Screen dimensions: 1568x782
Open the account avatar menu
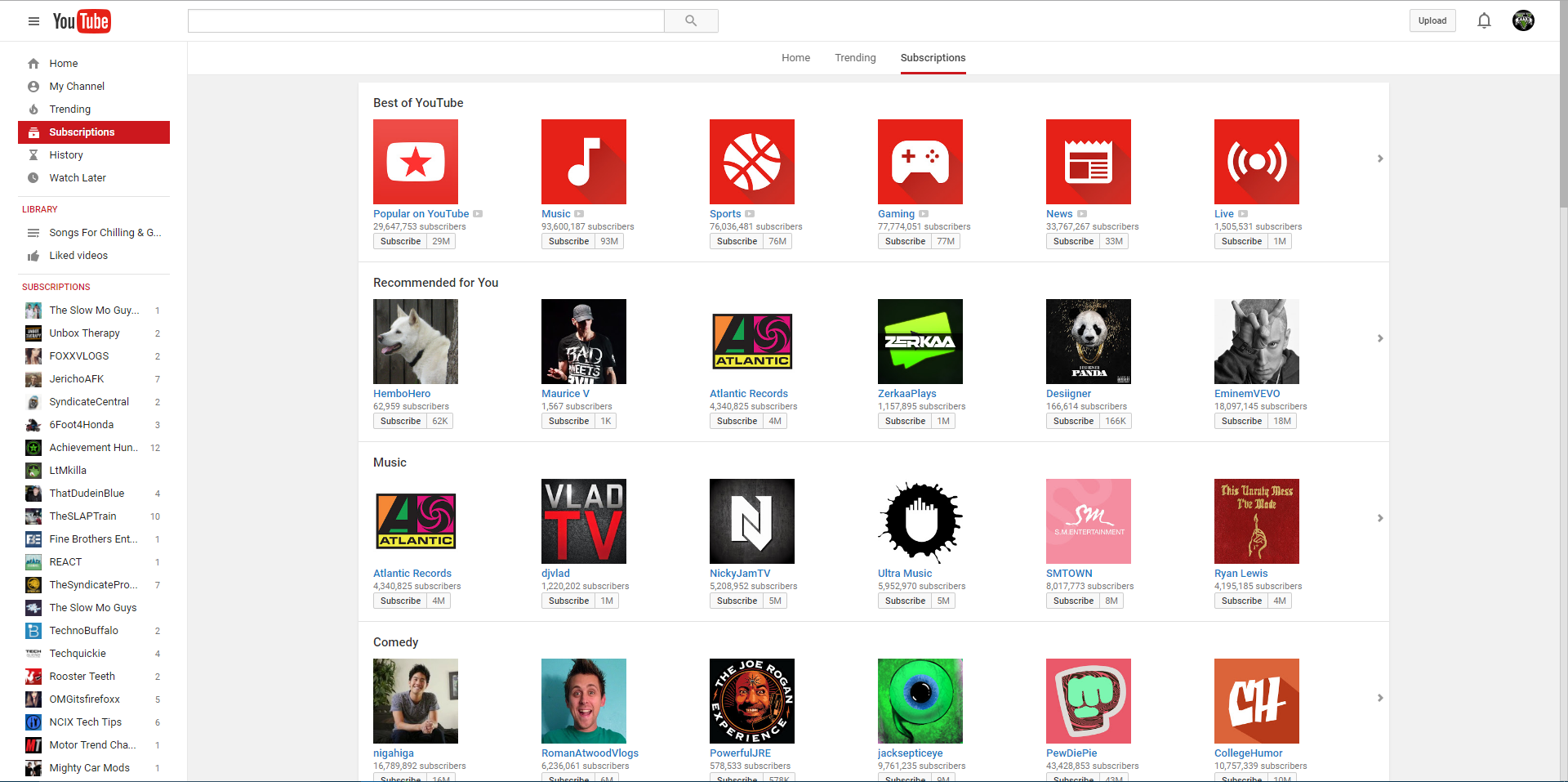[x=1523, y=21]
